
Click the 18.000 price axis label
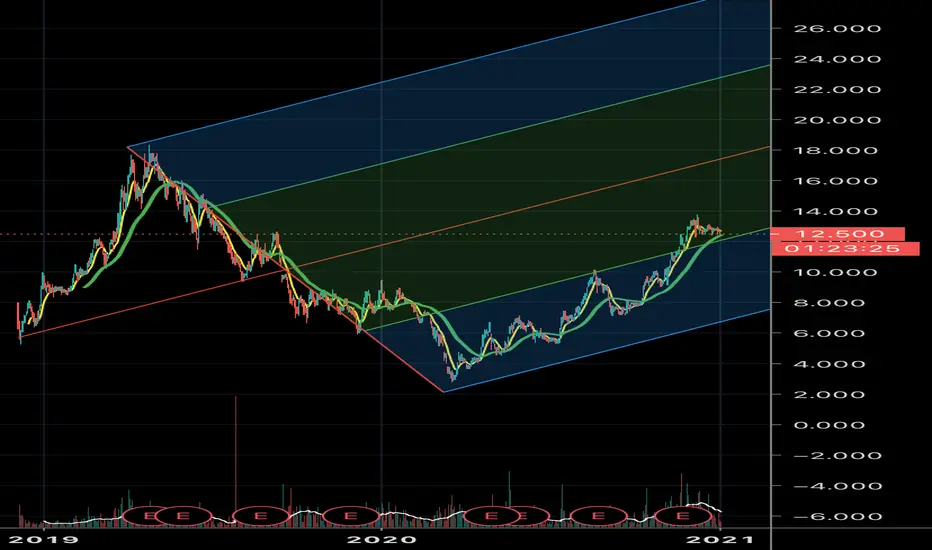point(836,150)
